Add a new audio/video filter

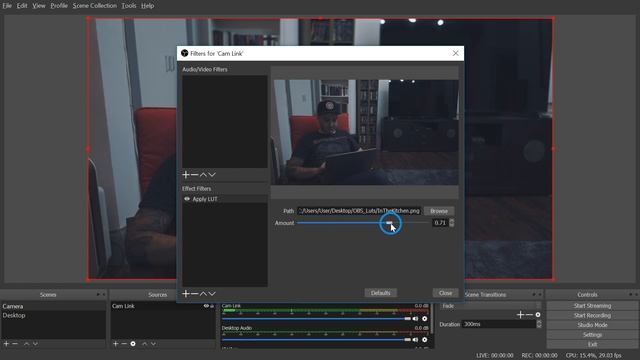coord(185,175)
